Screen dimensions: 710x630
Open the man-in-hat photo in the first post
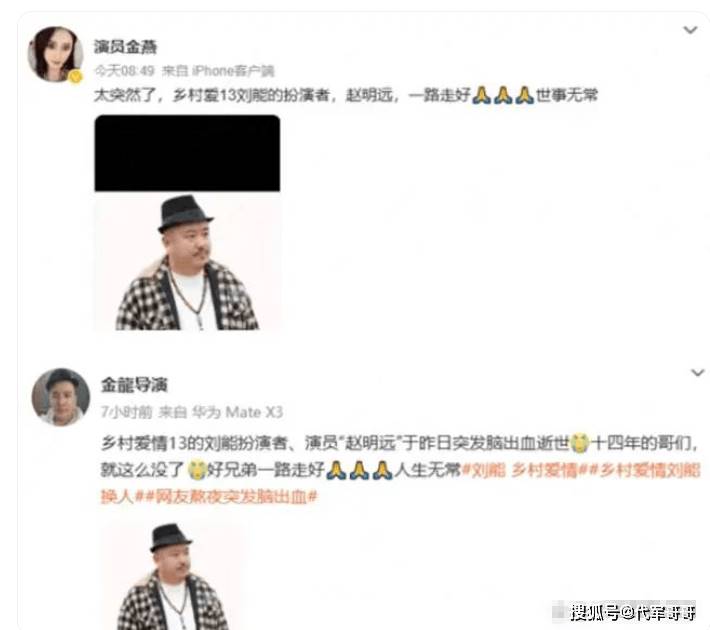(187, 262)
